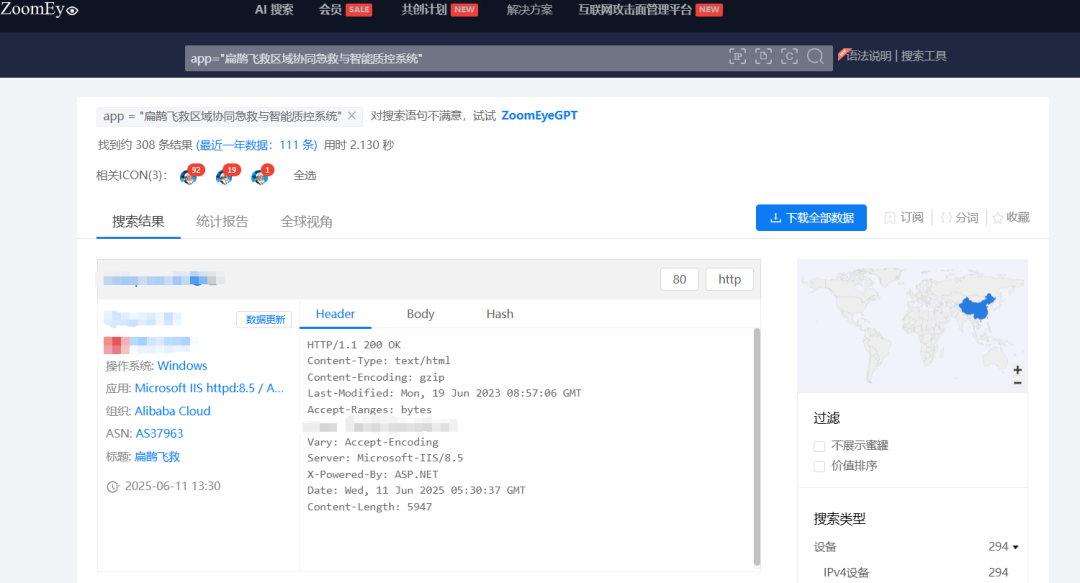Click the port 80 tag
Screen dimensions: 1080x583
(x=679, y=279)
